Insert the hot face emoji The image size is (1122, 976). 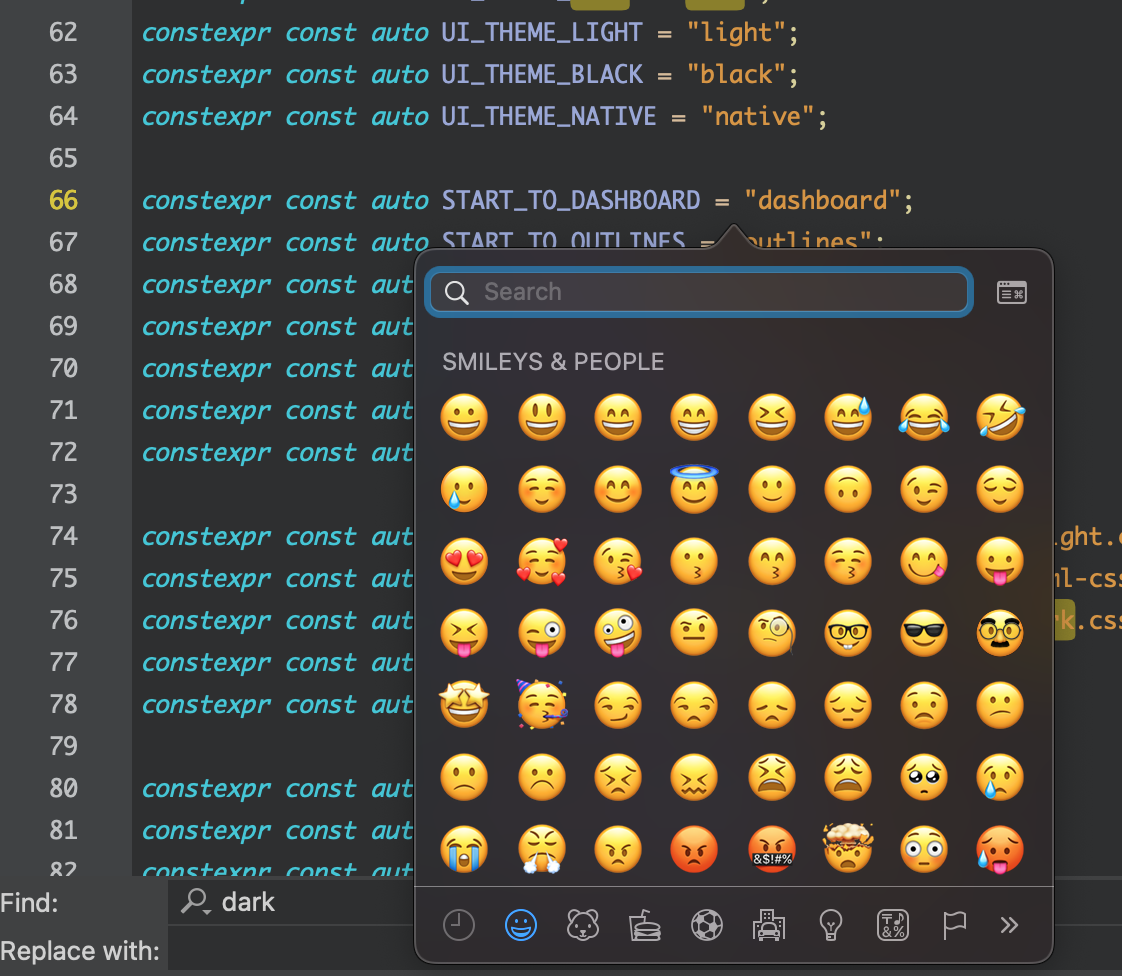[1000, 849]
